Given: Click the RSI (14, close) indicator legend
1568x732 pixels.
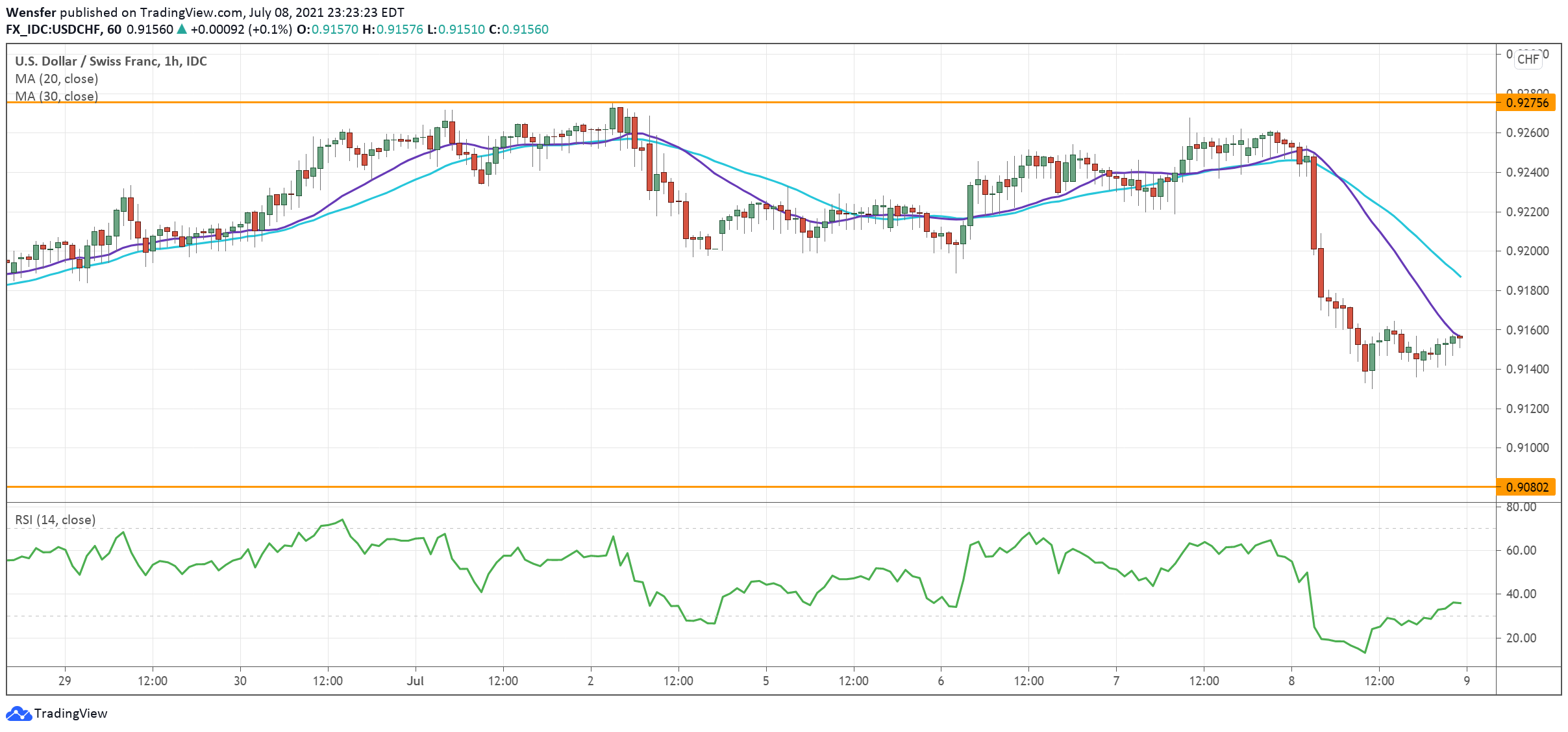Looking at the screenshot, I should [x=55, y=520].
